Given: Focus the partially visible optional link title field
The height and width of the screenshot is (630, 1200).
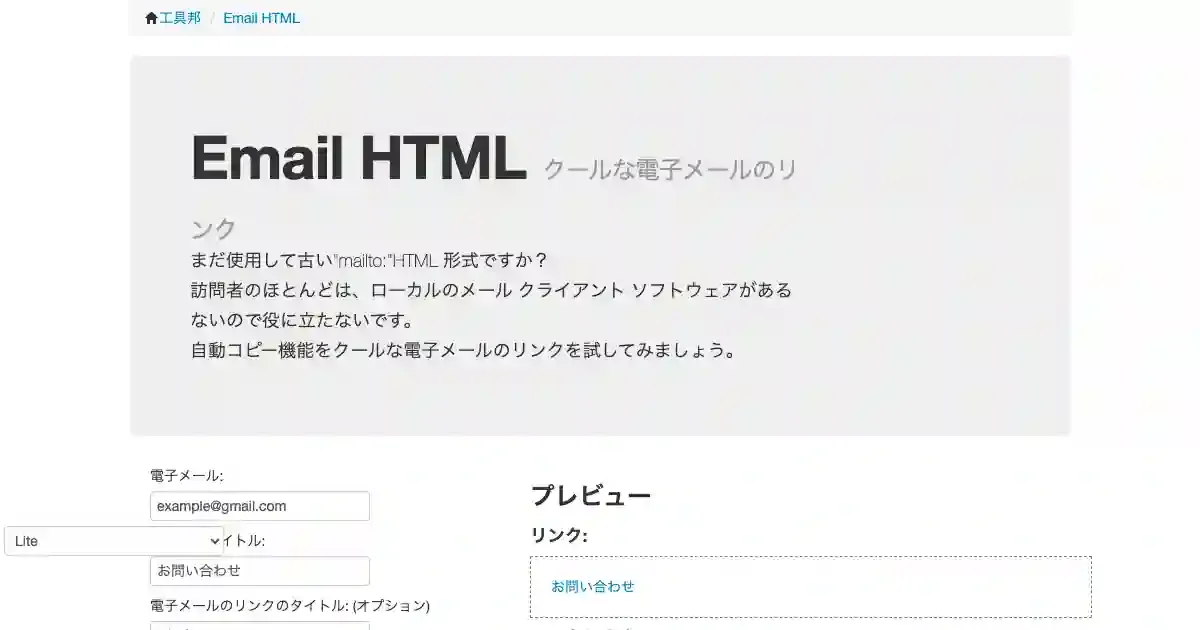Looking at the screenshot, I should click(x=260, y=626).
